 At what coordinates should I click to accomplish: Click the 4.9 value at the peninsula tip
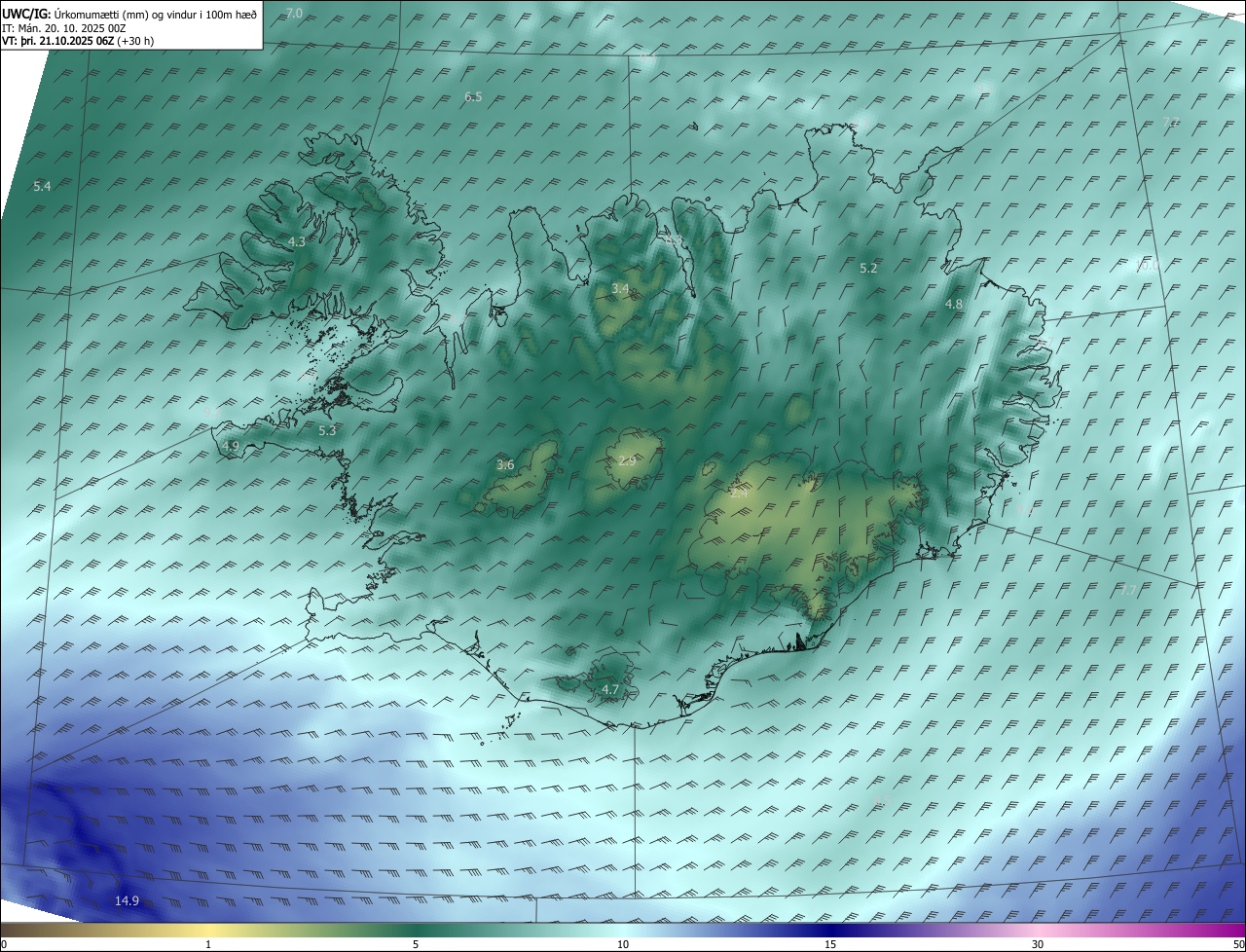(x=231, y=446)
